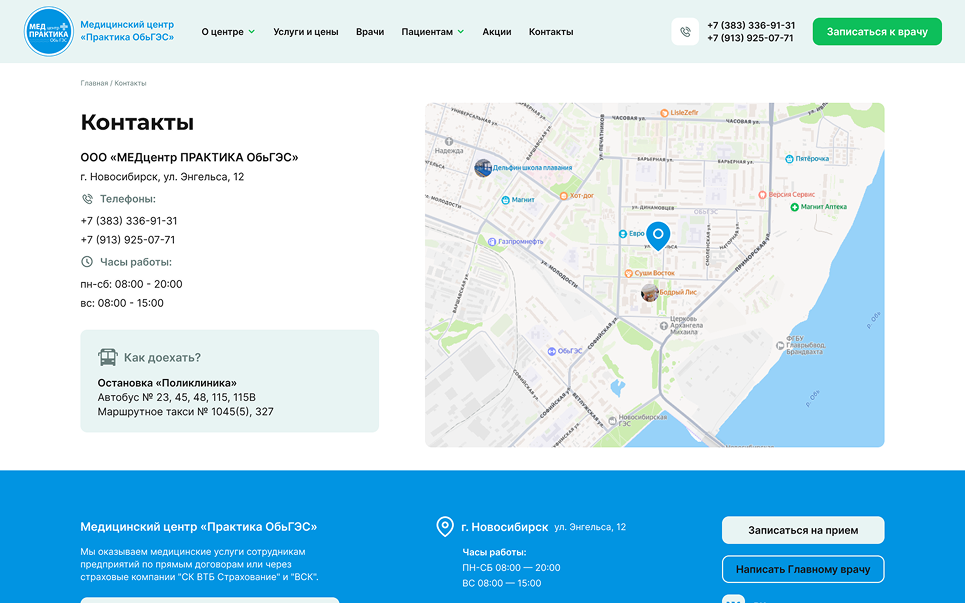
Task: Click the phone icon in the header
Action: (685, 32)
